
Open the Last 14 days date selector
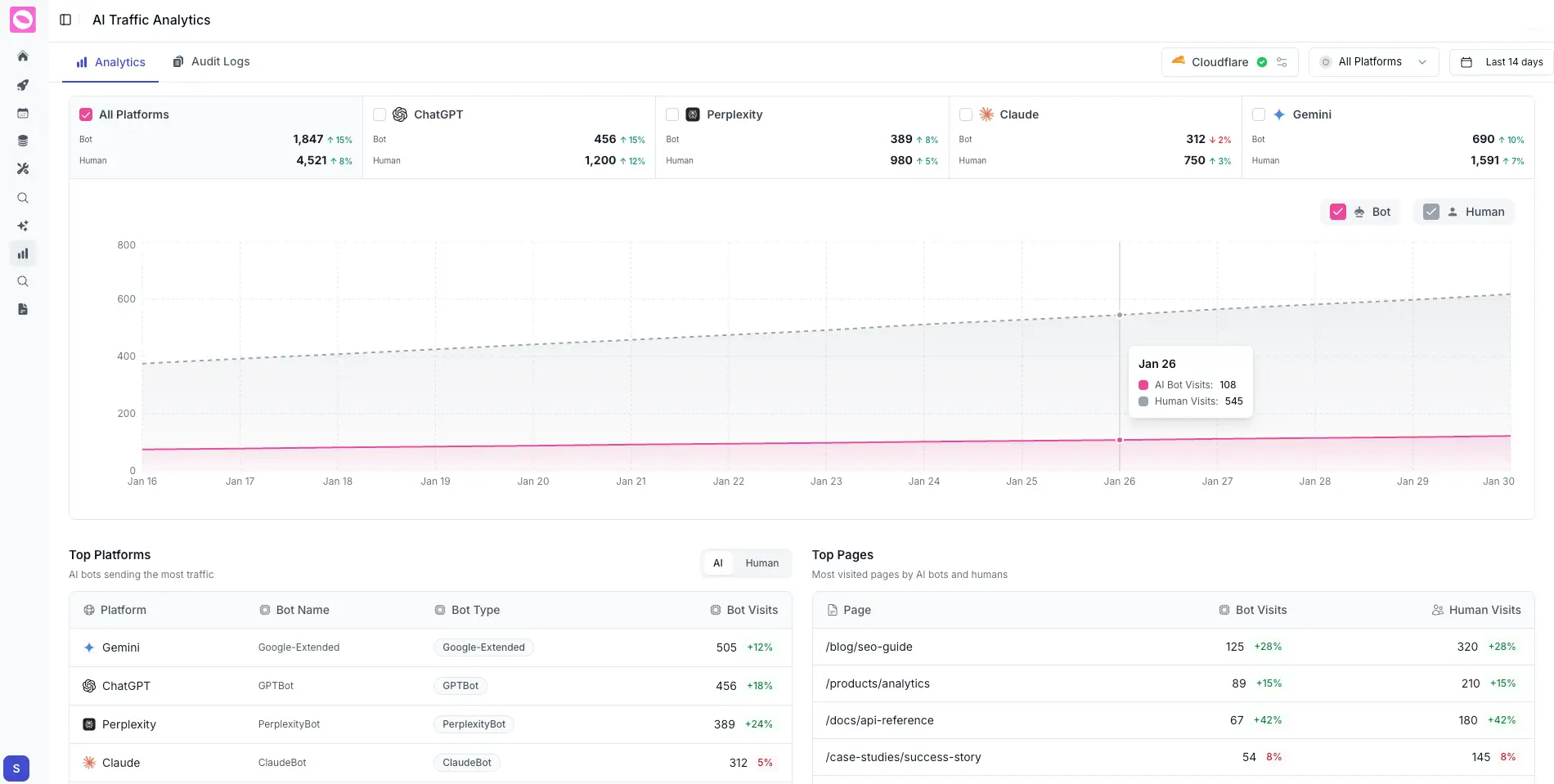1502,61
